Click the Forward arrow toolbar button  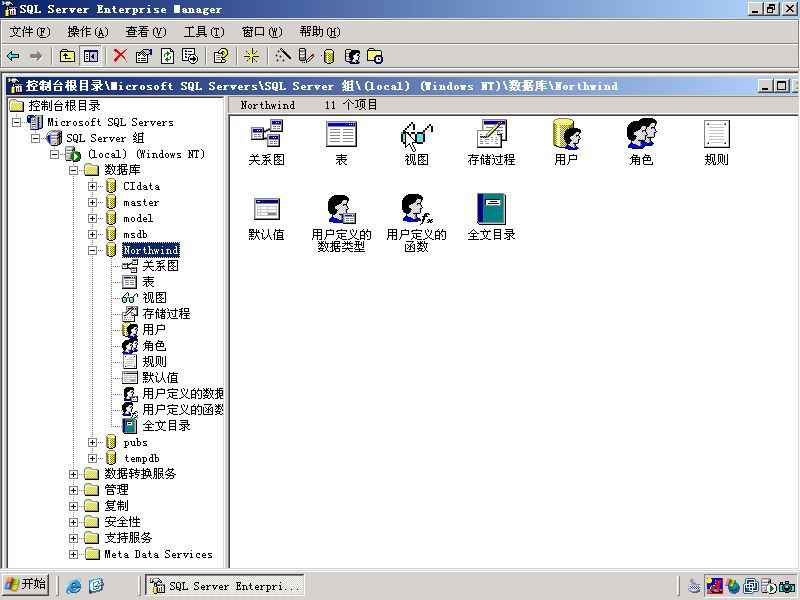[36, 56]
